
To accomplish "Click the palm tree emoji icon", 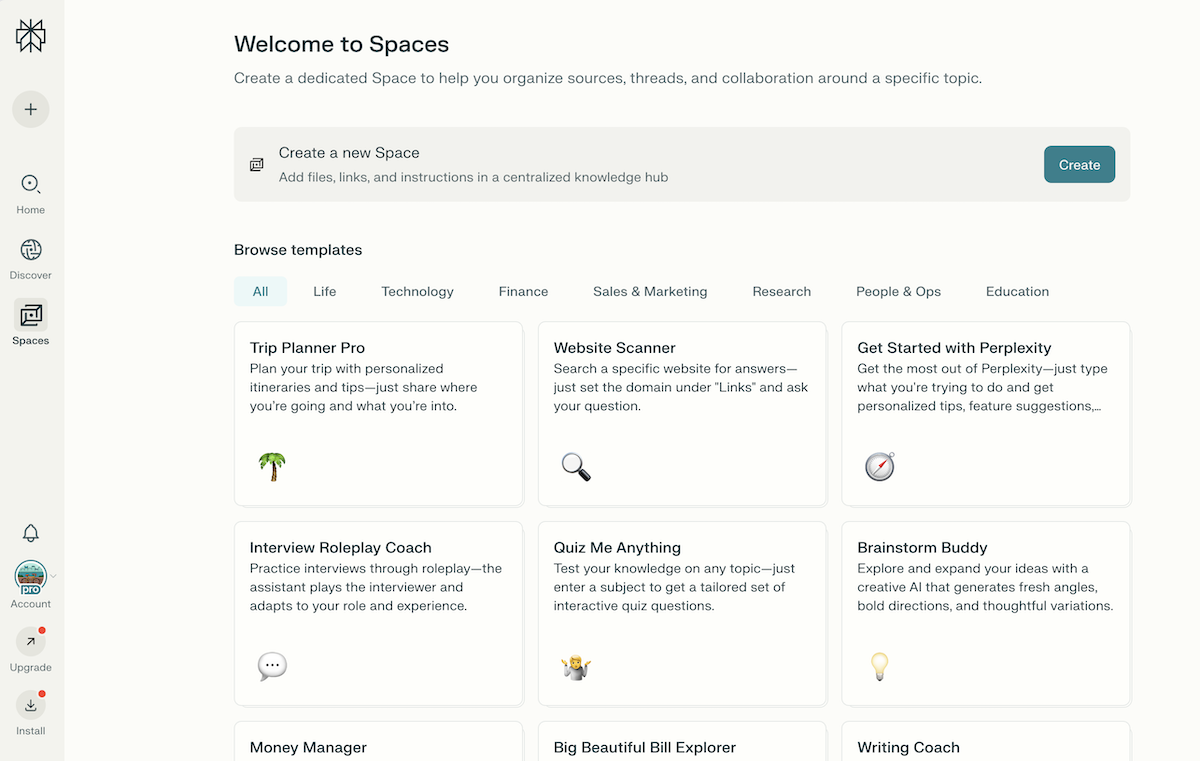I will coord(272,467).
